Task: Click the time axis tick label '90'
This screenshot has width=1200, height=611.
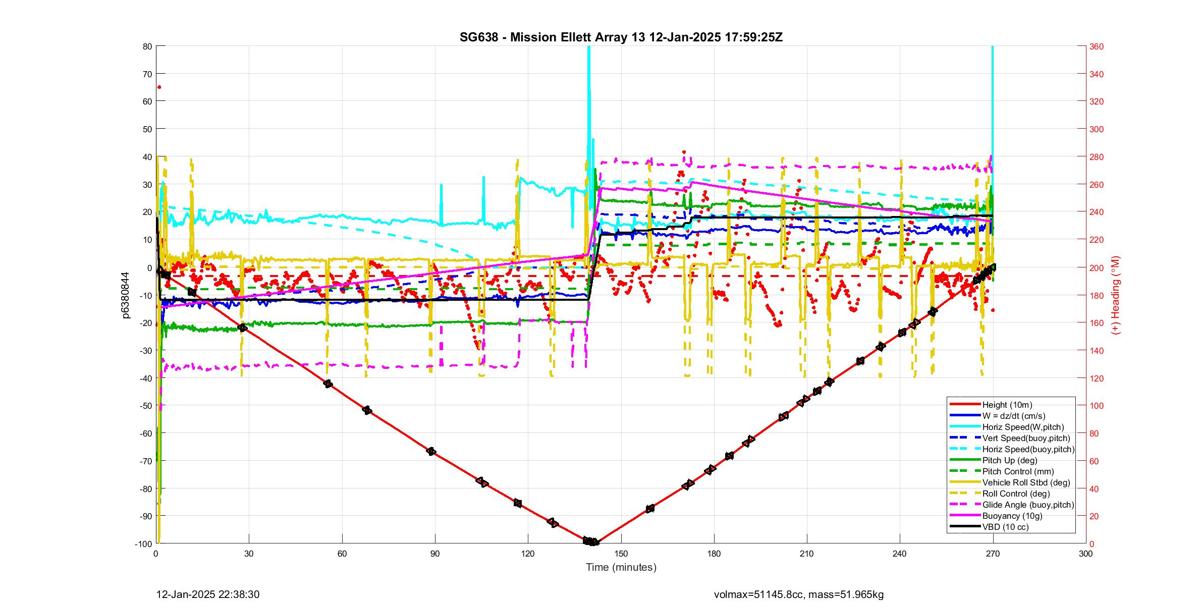Action: tap(435, 553)
